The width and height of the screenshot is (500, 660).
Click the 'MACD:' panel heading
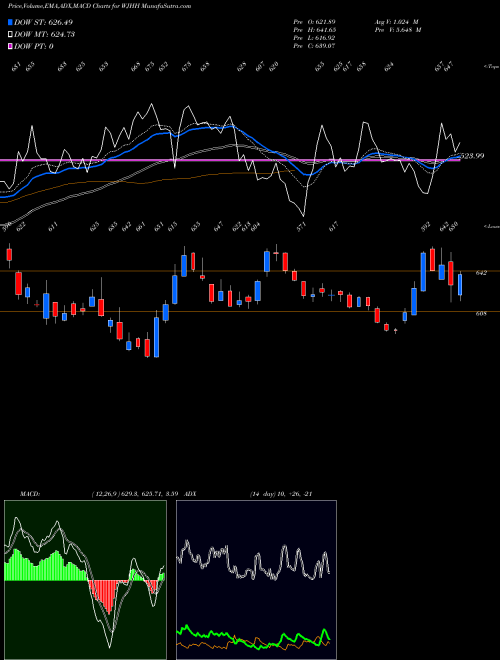click(30, 494)
